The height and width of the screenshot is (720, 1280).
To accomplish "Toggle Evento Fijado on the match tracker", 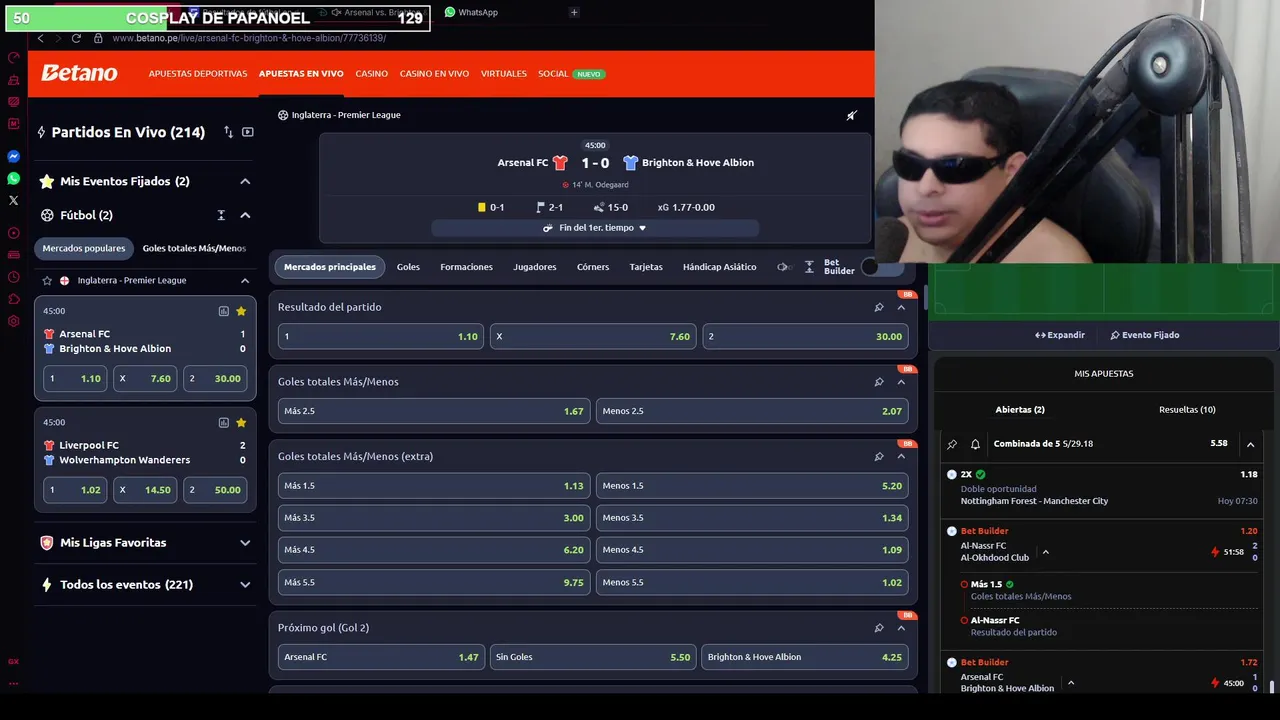I will 1144,335.
